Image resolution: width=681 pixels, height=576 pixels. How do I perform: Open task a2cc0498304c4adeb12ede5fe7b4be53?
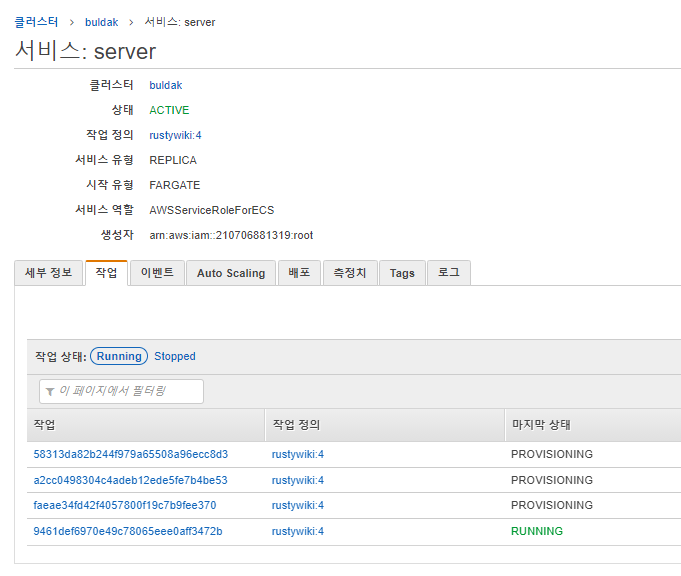(x=130, y=480)
